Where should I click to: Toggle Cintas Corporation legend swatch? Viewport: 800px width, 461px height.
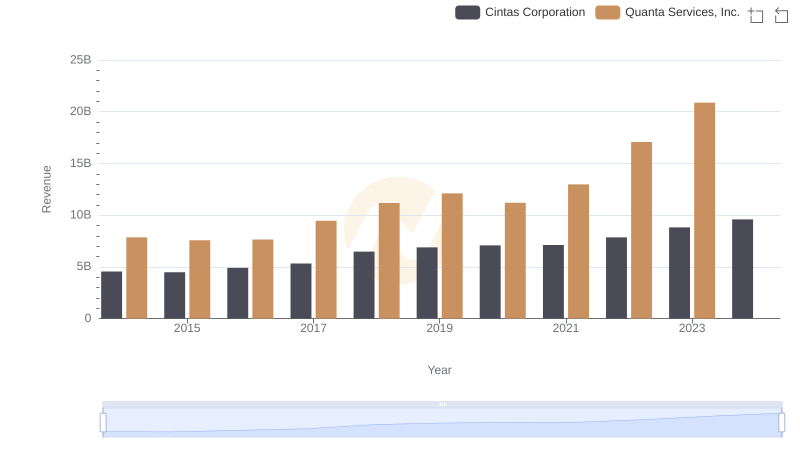point(467,12)
